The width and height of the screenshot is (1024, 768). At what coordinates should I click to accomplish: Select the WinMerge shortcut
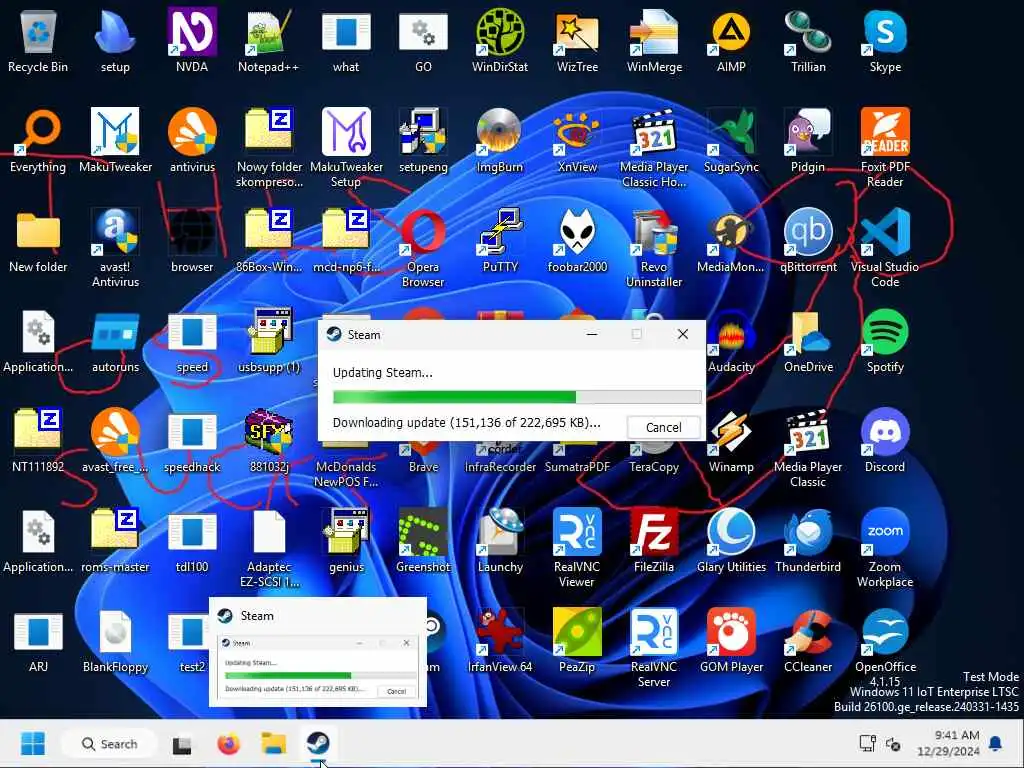(654, 41)
